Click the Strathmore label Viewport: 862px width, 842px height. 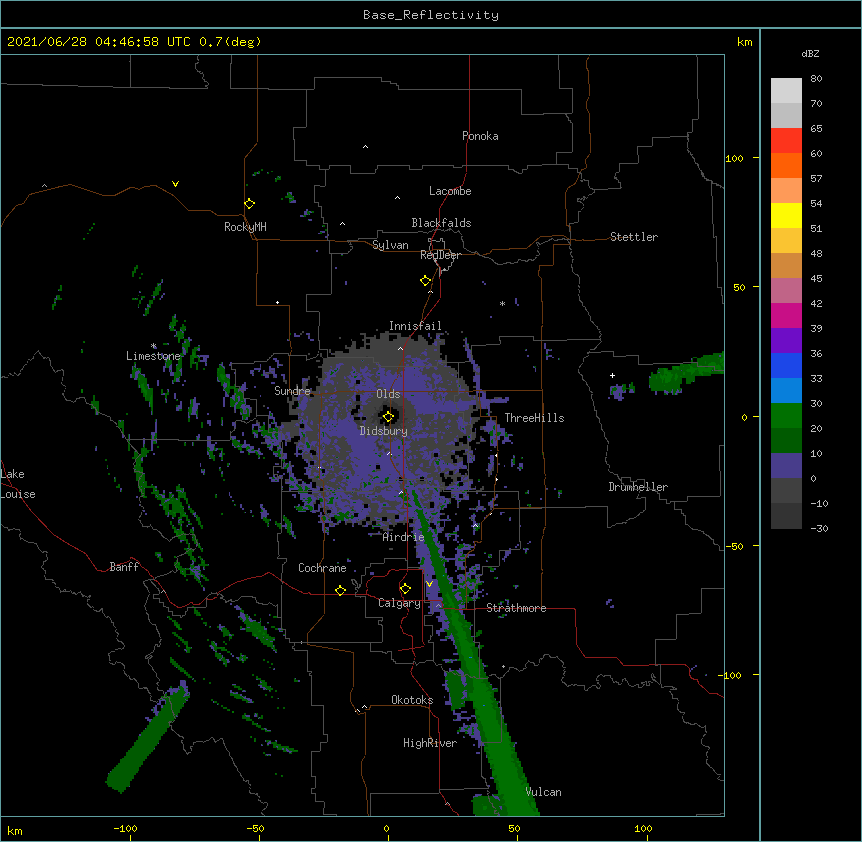click(516, 608)
